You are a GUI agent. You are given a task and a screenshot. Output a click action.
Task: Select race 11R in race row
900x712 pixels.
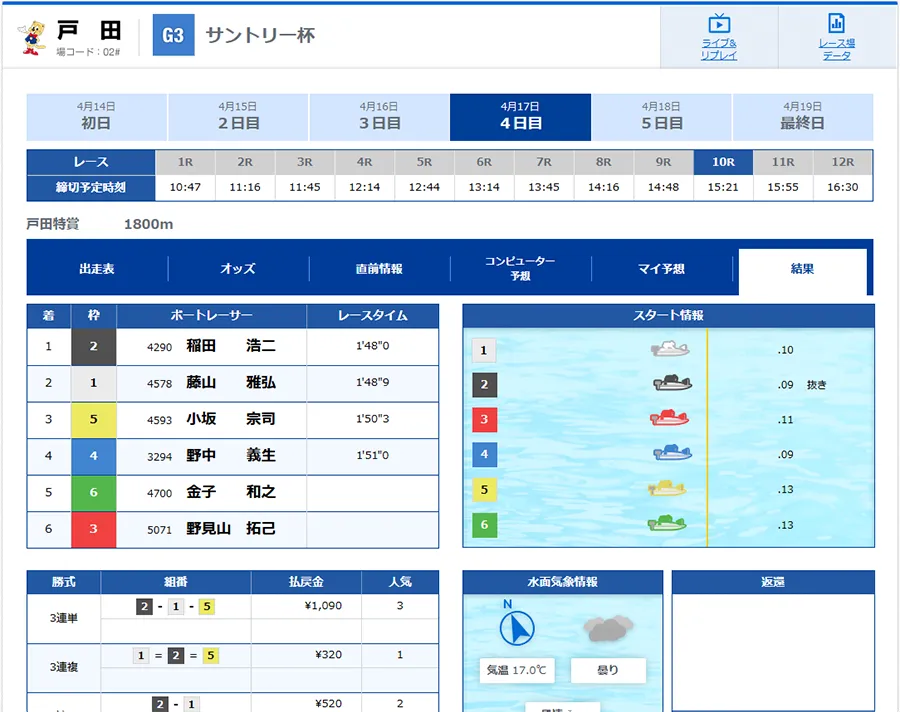pos(782,161)
